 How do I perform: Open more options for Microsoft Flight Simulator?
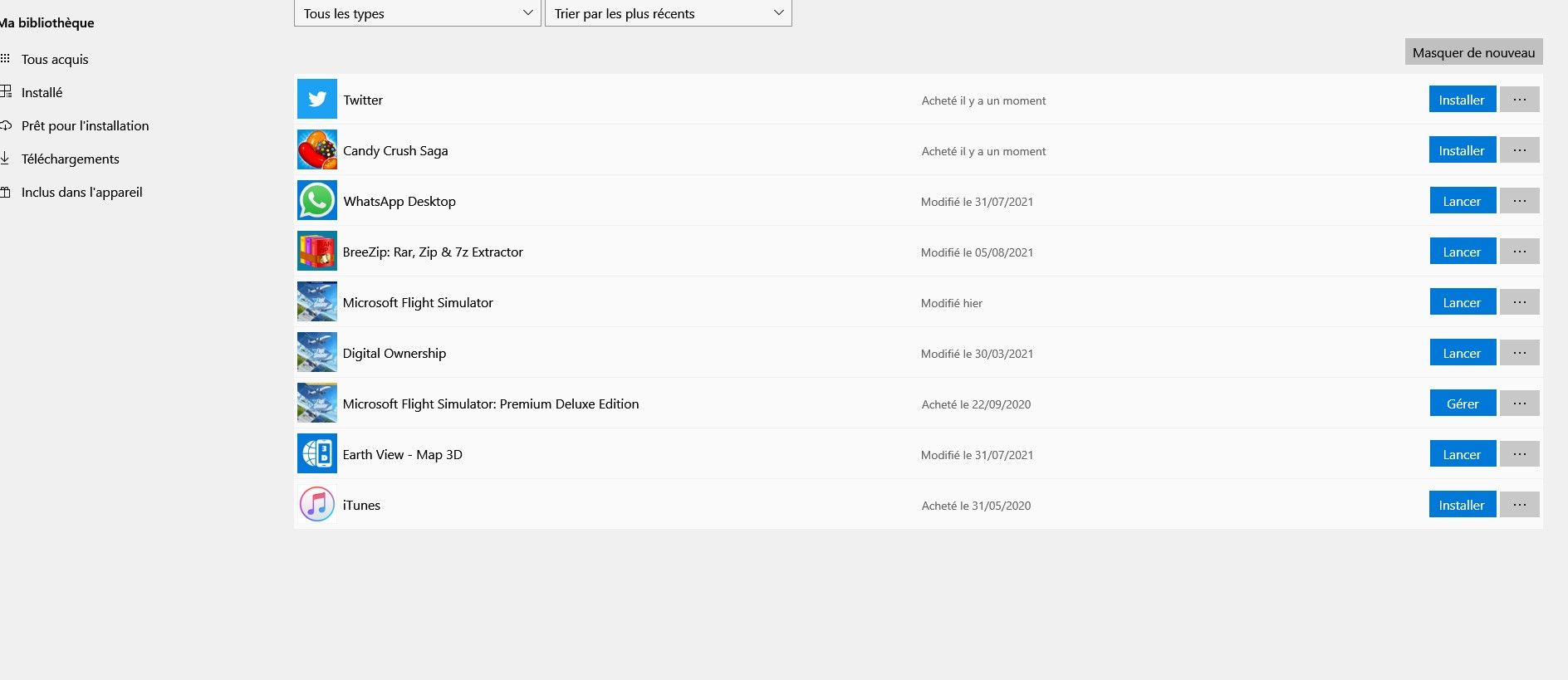pyautogui.click(x=1520, y=302)
